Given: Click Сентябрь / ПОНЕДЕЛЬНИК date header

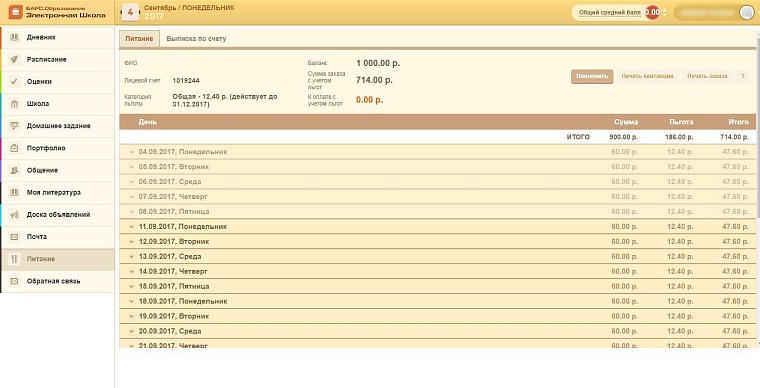Looking at the screenshot, I should point(189,8).
